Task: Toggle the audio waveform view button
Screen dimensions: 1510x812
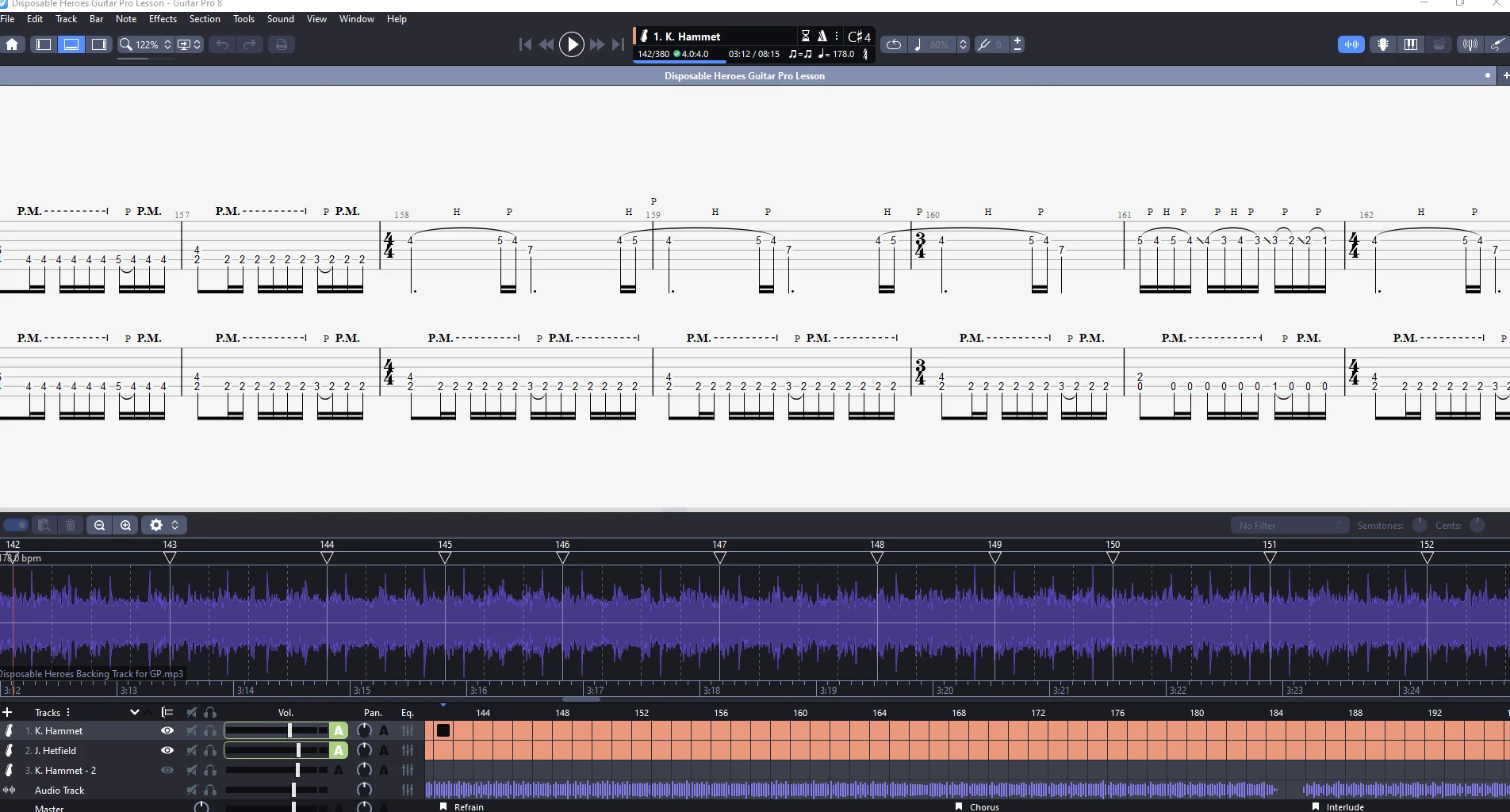Action: tap(1351, 44)
